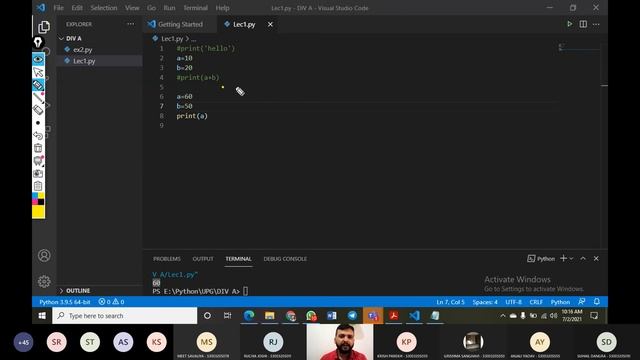640x360 pixels.
Task: Open the Manage gear settings icon
Action: coord(44,281)
